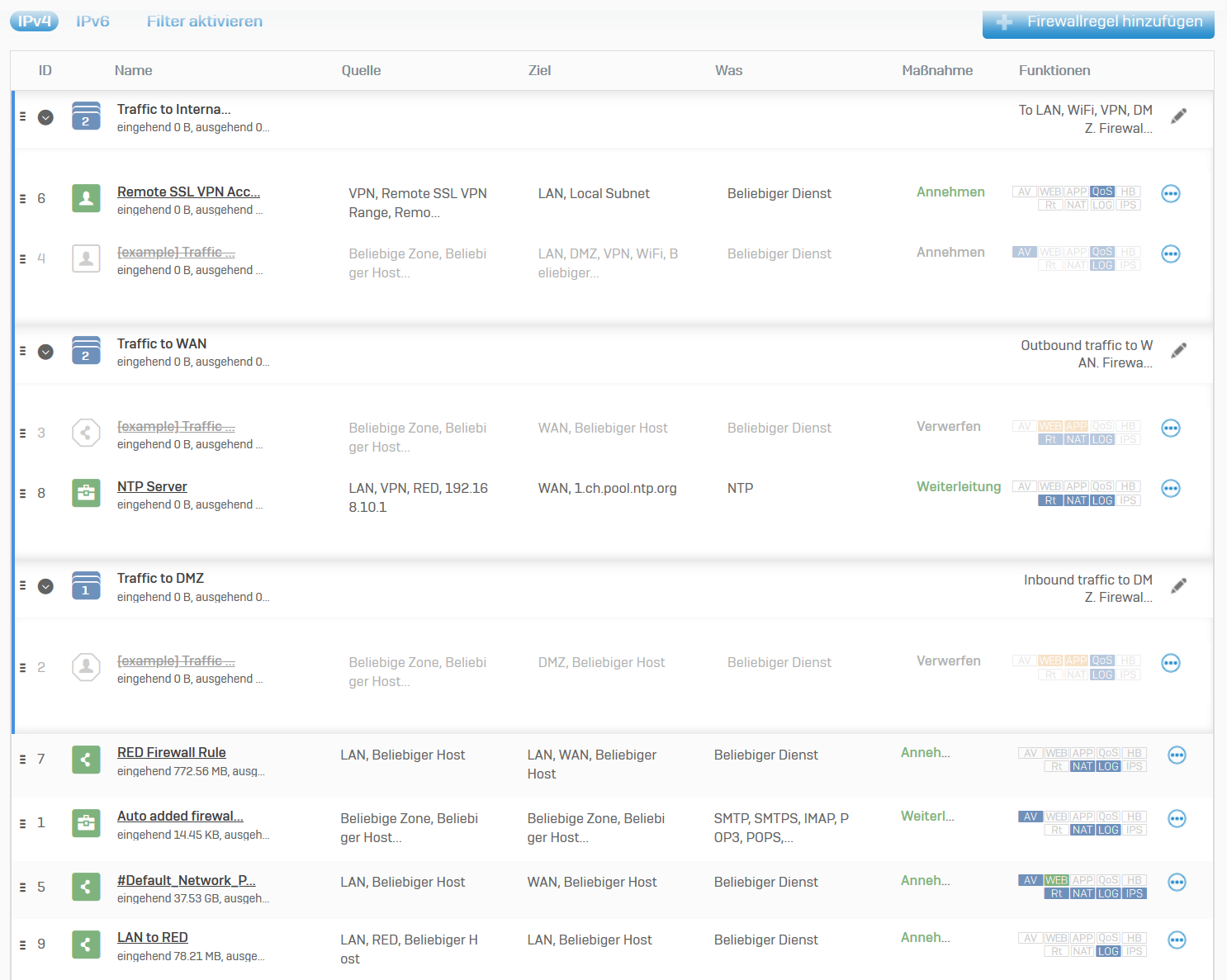Open the Remote SSL VPN Acc rule link
1227x980 pixels.
[x=188, y=192]
